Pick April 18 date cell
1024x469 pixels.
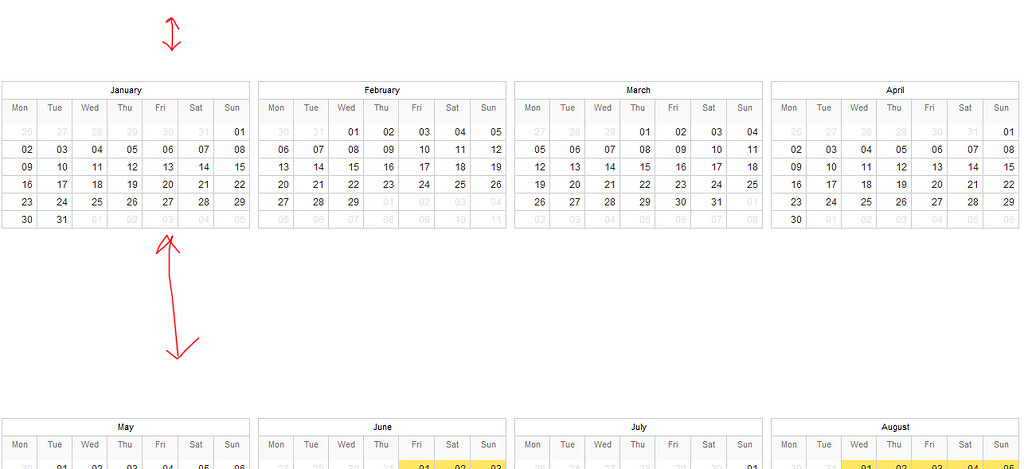pyautogui.click(x=859, y=185)
